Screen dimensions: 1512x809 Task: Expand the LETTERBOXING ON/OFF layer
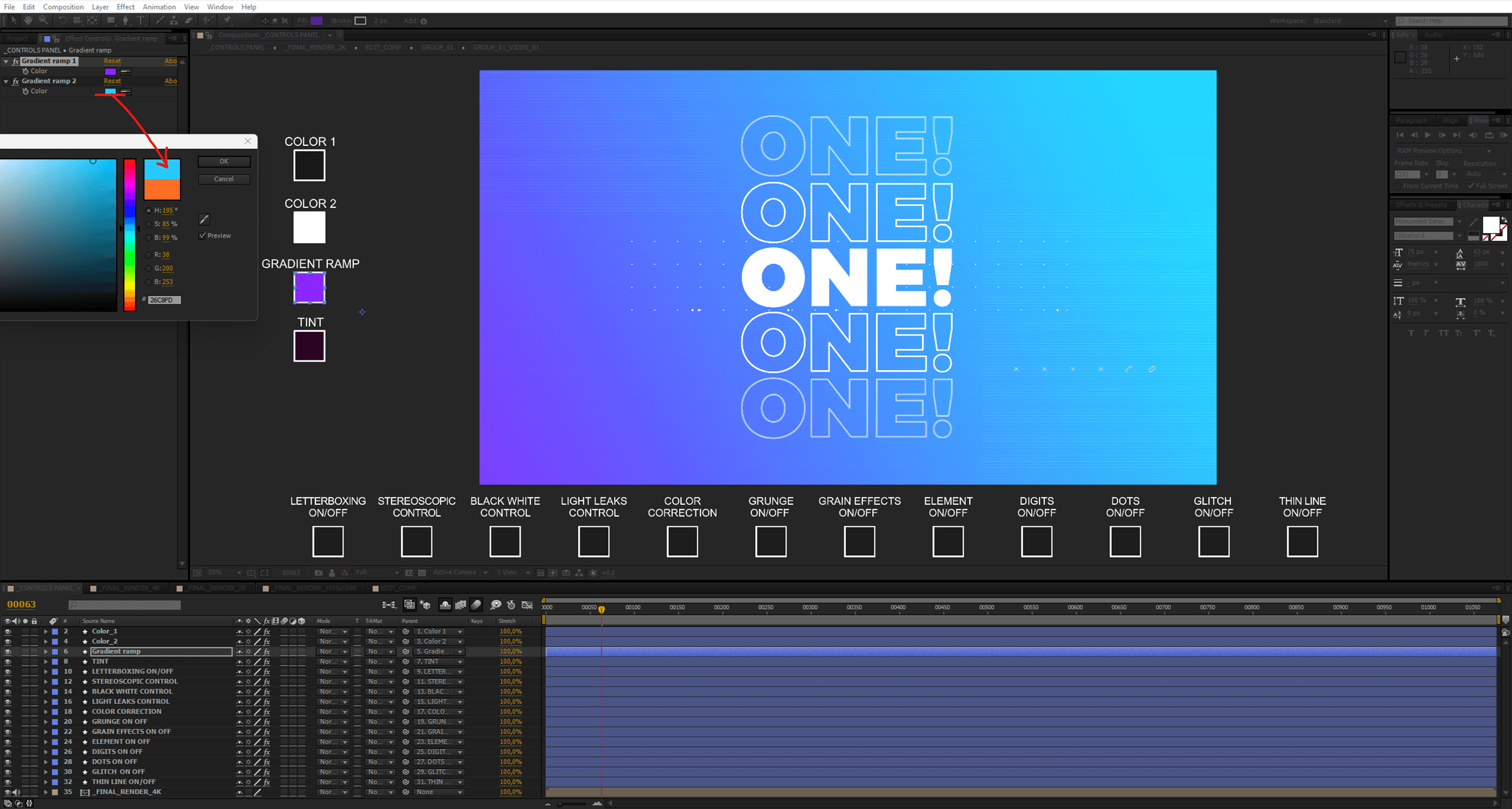46,672
